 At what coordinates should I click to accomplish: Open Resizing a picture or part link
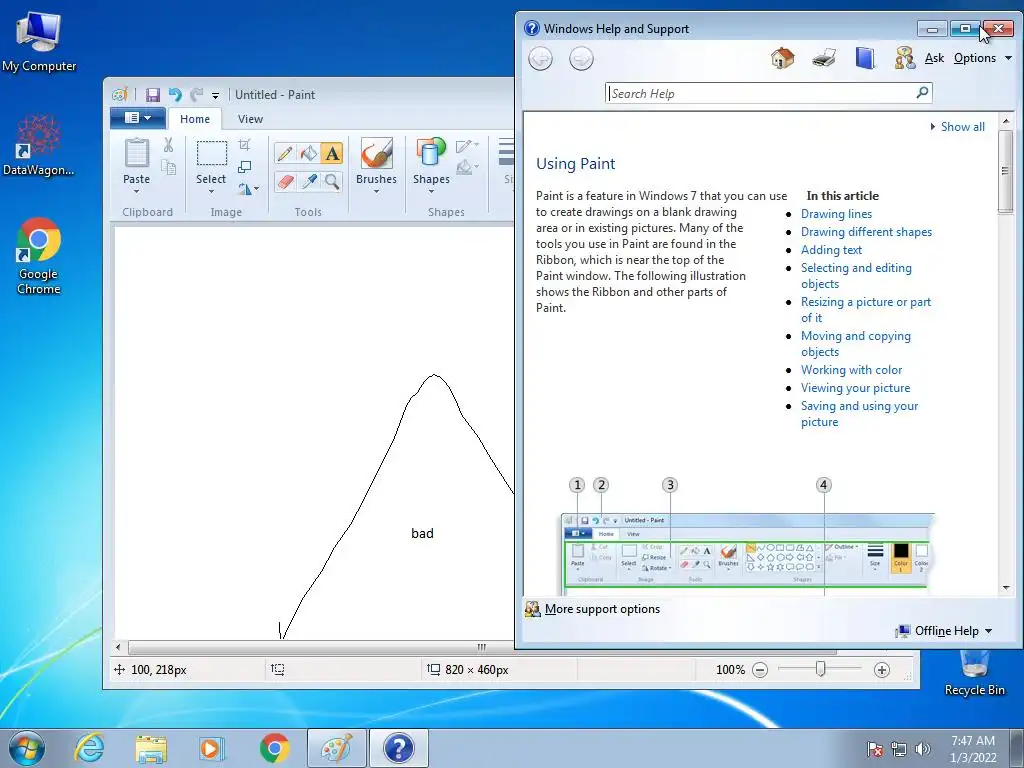pyautogui.click(x=865, y=310)
